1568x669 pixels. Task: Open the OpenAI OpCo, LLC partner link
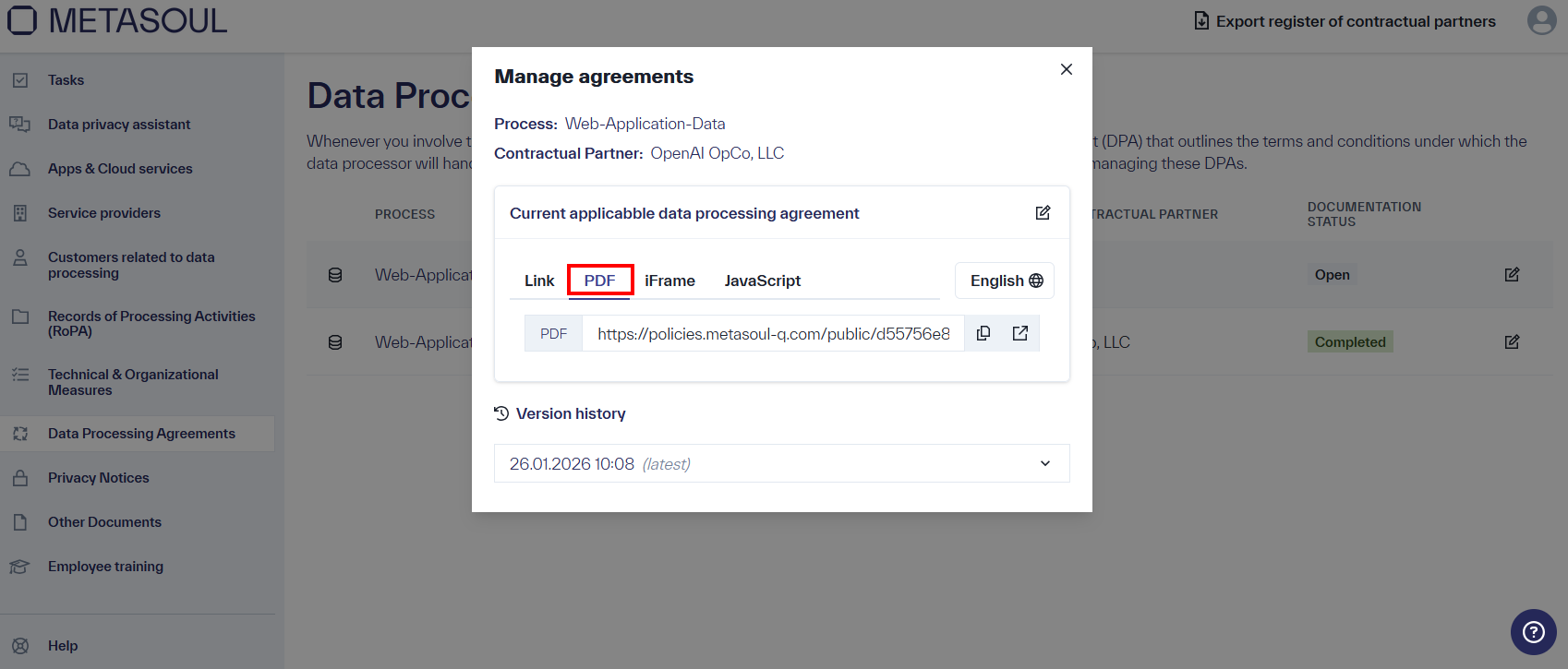717,152
